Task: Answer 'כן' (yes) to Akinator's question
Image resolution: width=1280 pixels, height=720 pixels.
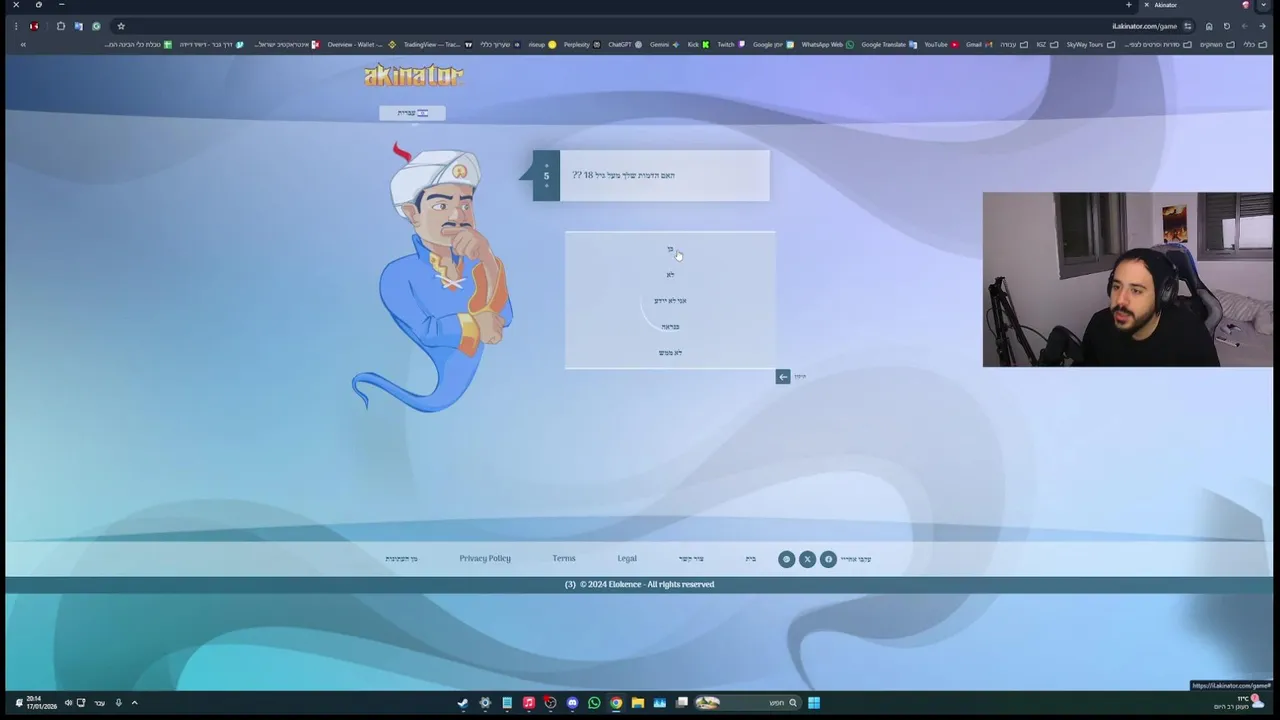Action: click(x=670, y=249)
